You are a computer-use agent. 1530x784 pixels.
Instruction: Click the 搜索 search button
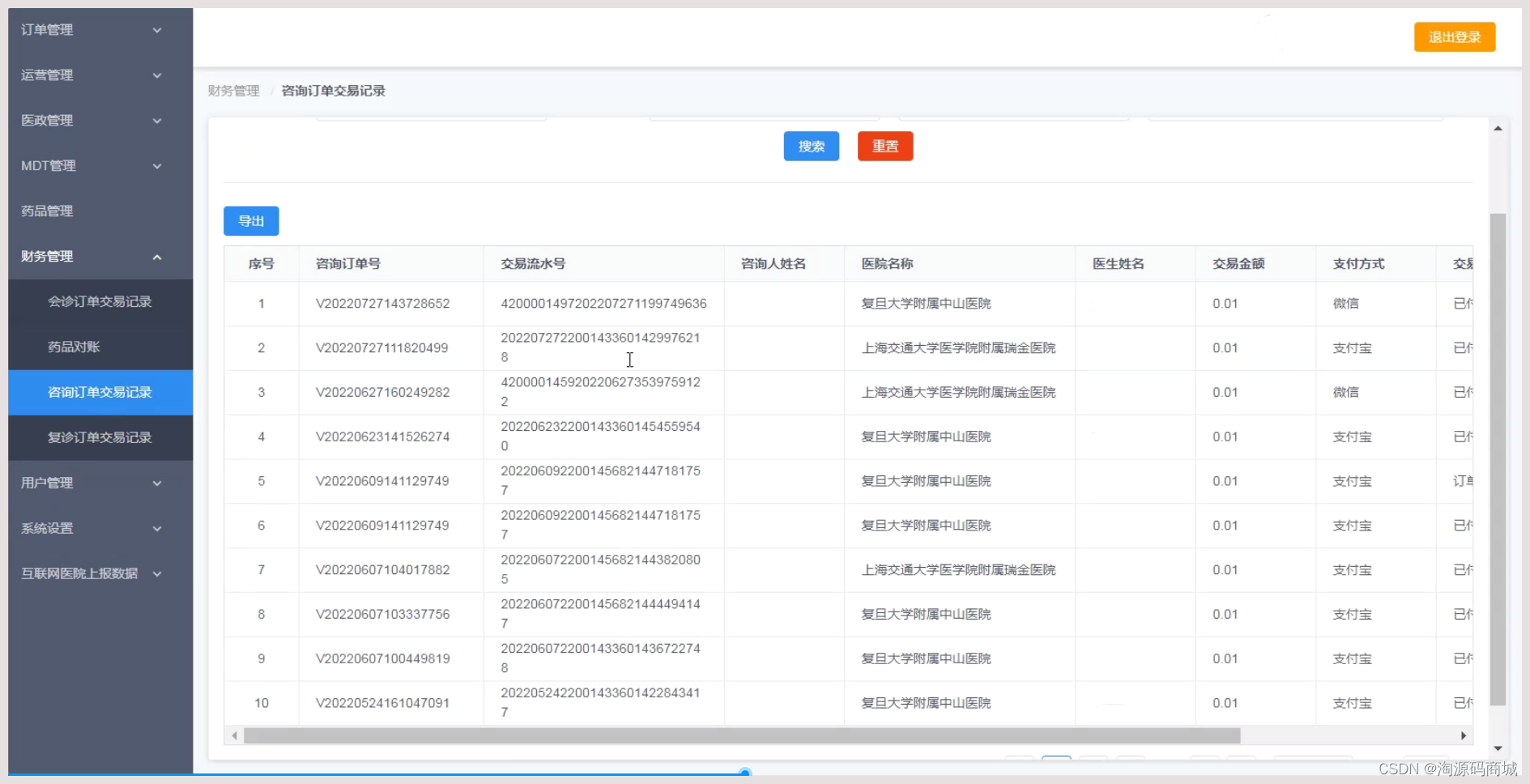[811, 146]
